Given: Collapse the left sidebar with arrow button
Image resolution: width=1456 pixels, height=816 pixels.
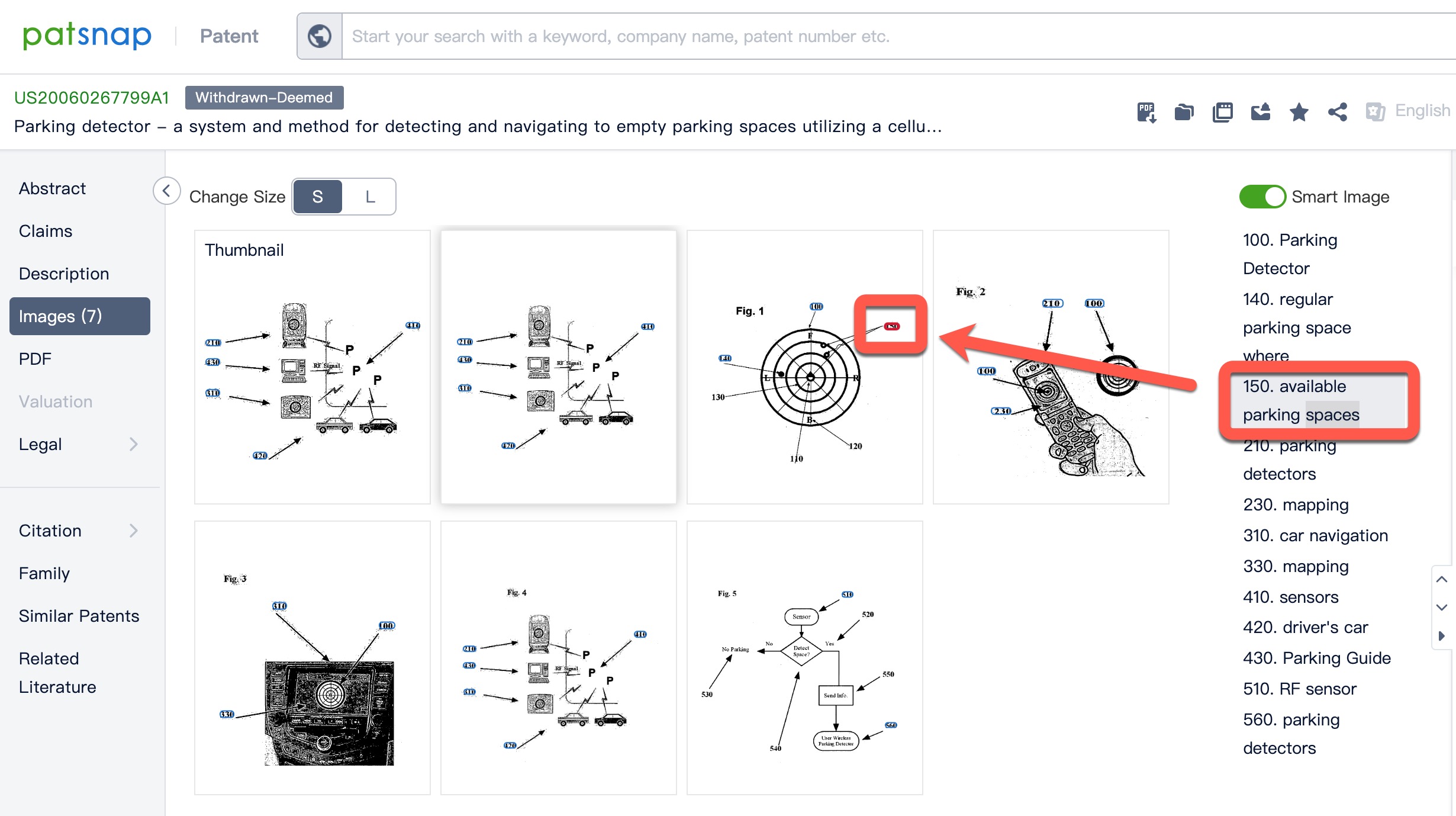Looking at the screenshot, I should [x=166, y=191].
